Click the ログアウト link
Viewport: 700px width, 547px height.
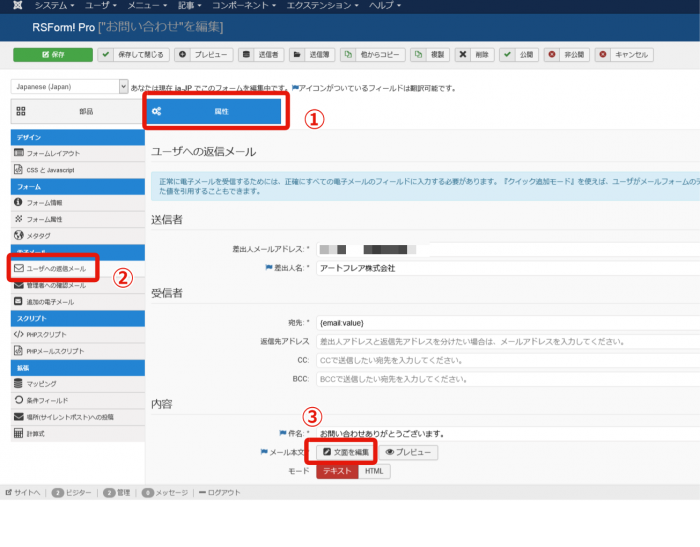(x=220, y=493)
